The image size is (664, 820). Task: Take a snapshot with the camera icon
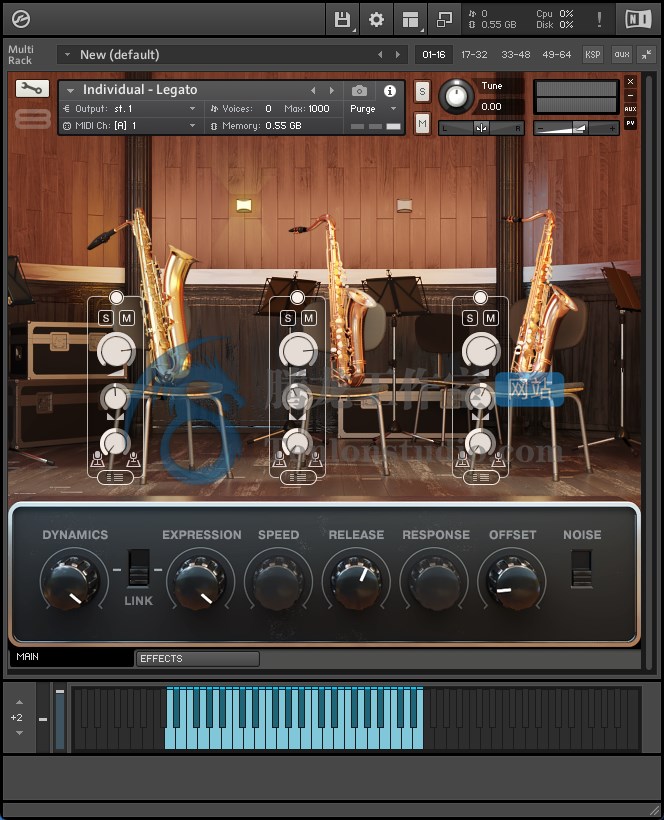(x=359, y=91)
